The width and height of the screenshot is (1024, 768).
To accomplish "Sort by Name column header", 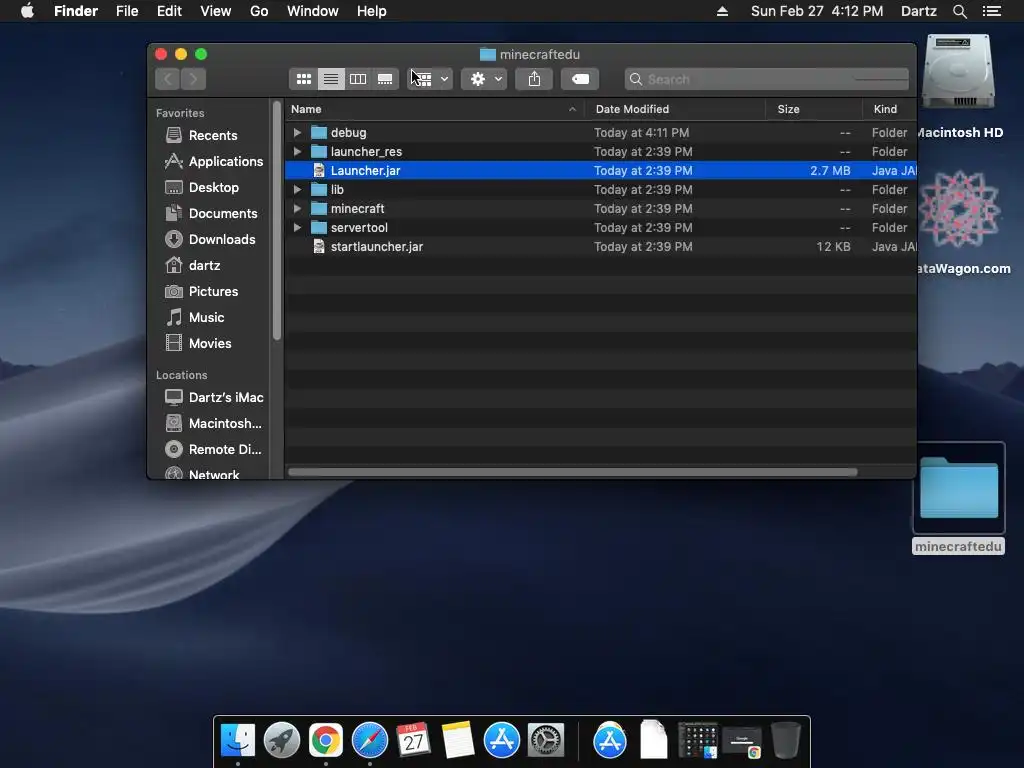I will [x=434, y=109].
